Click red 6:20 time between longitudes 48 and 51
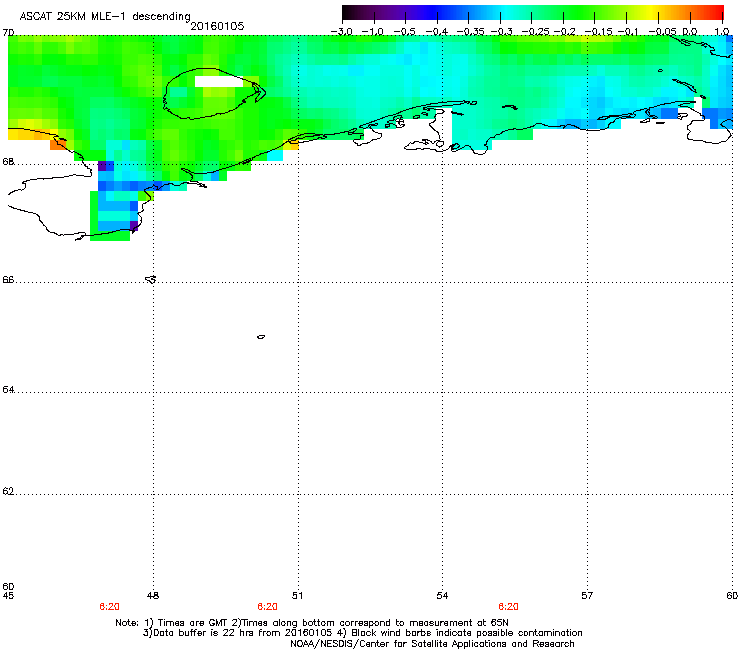 (x=267, y=607)
